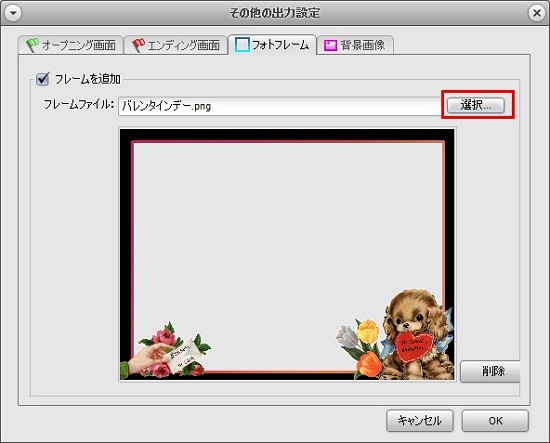Click the キャンセル button
The image size is (550, 443).
tap(420, 421)
